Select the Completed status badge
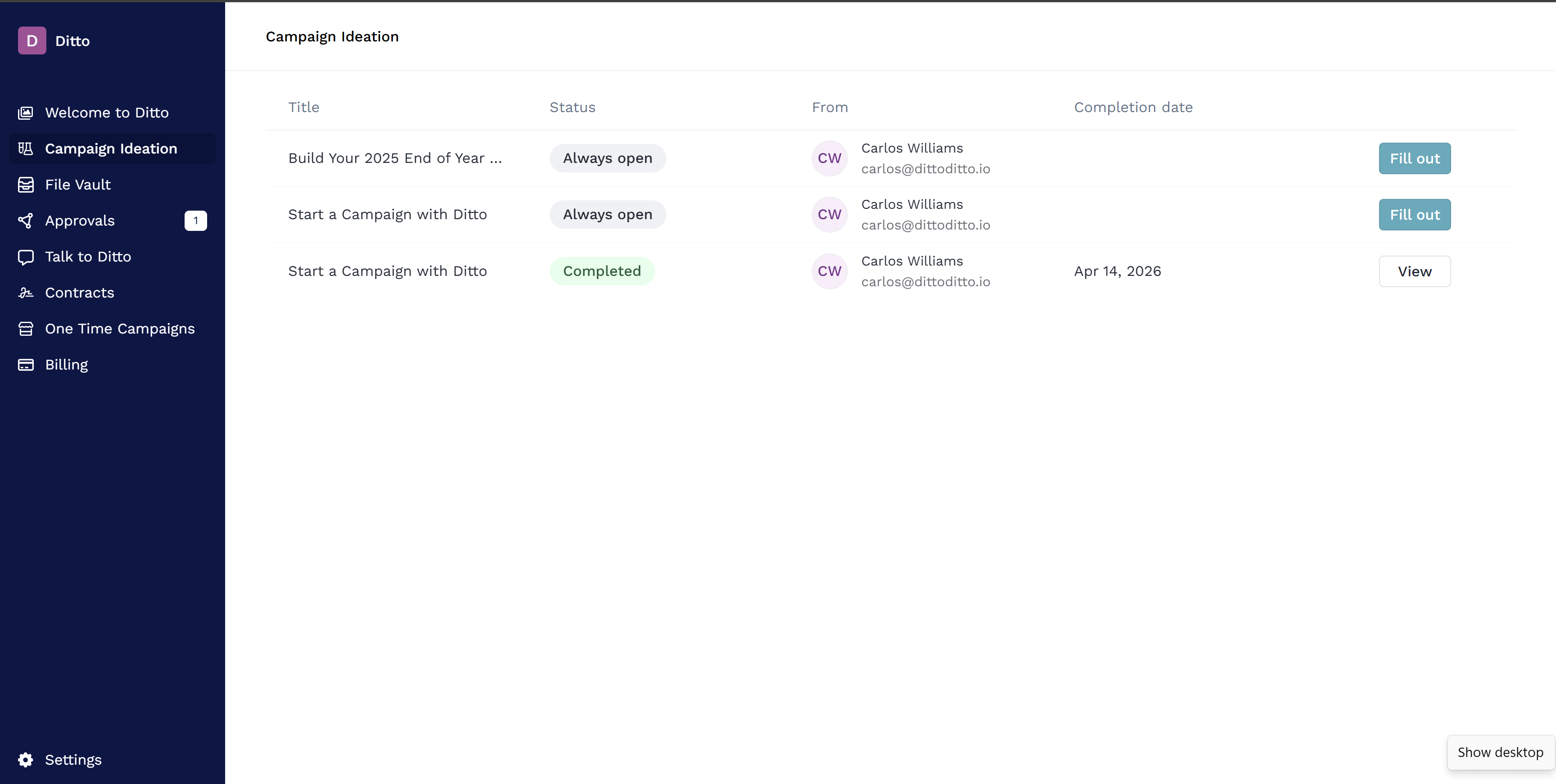This screenshot has height=784, width=1556. point(602,270)
